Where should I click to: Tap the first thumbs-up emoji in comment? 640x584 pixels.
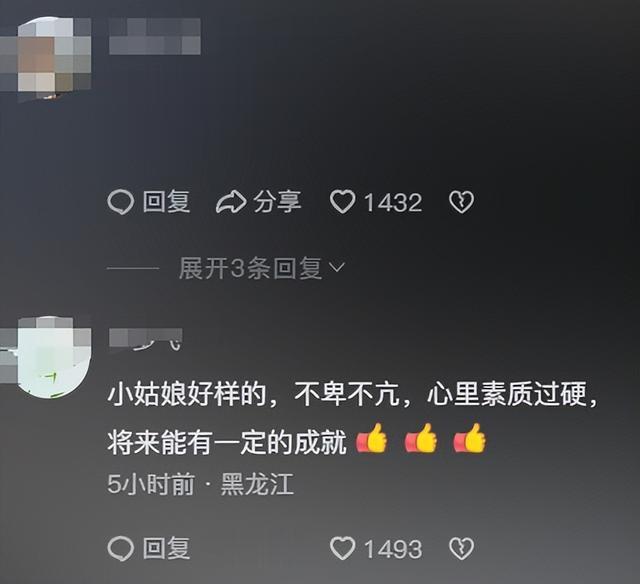click(x=371, y=438)
